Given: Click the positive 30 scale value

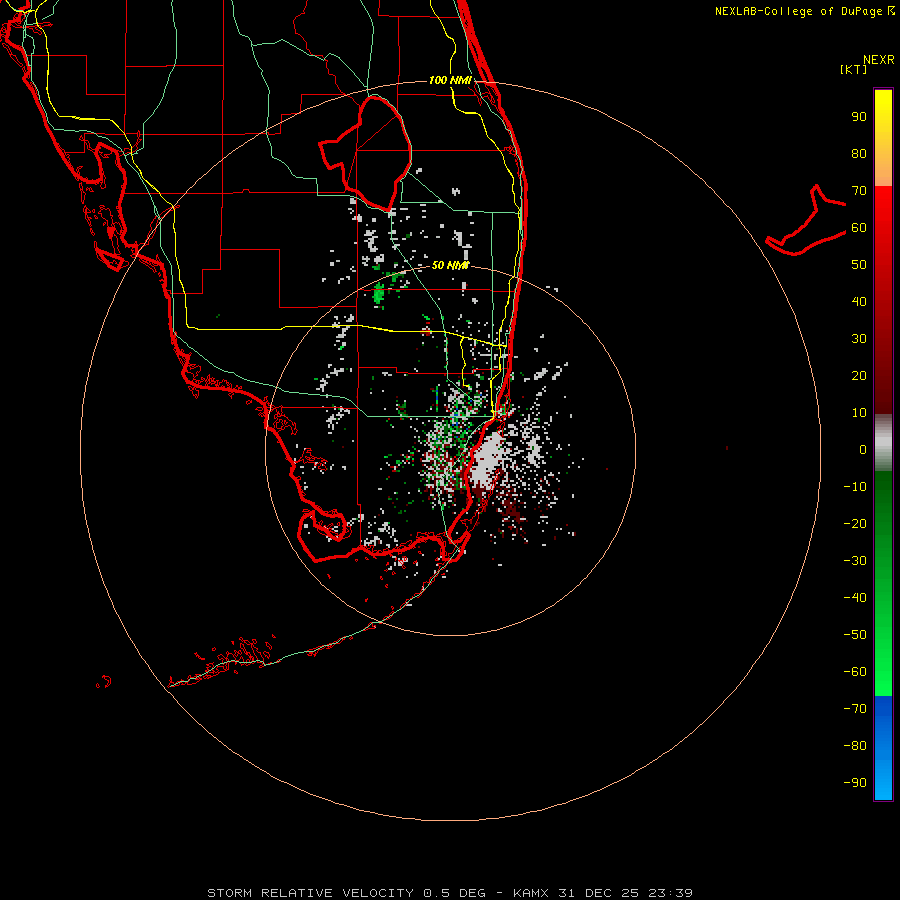Looking at the screenshot, I should point(859,339).
